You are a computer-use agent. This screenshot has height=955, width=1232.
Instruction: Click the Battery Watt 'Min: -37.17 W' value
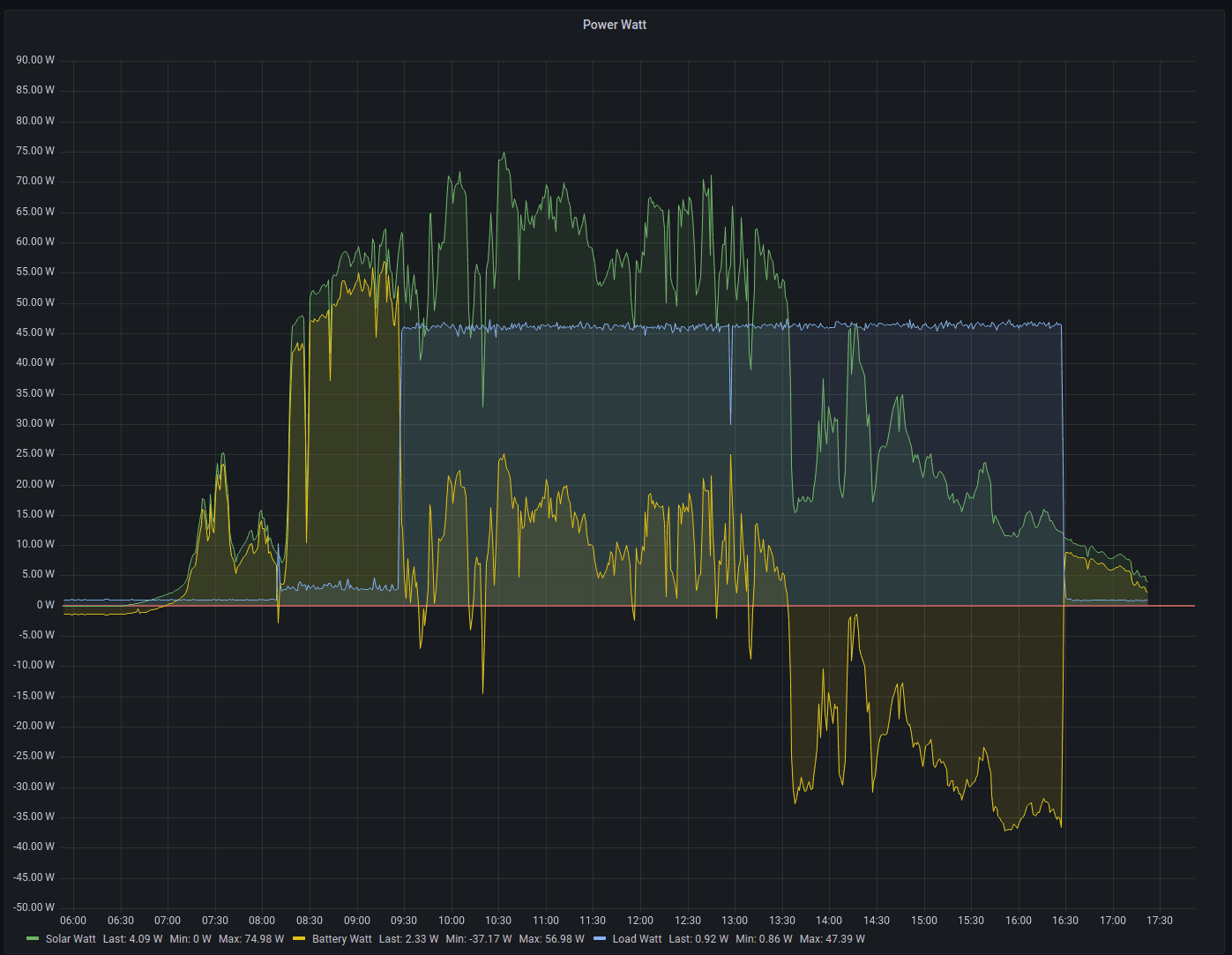pyautogui.click(x=479, y=939)
